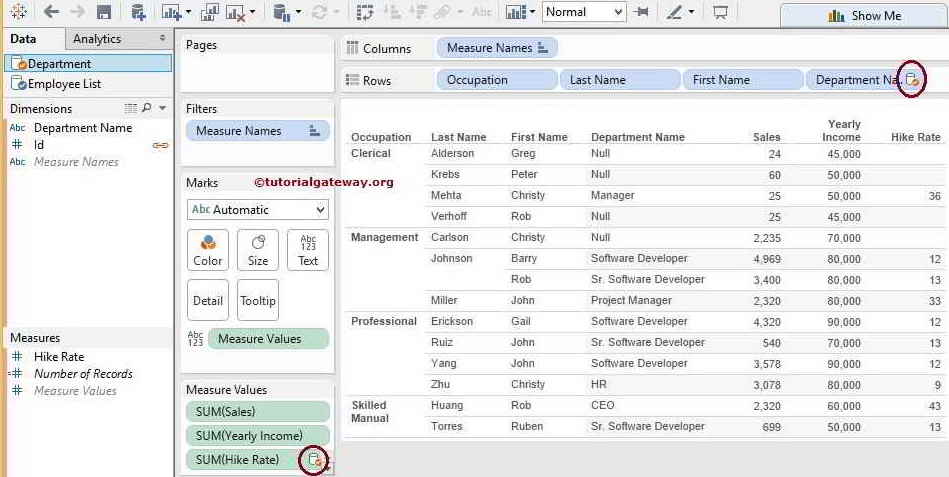Select the Occupation pill on Rows
This screenshot has width=949, height=477.
(x=496, y=80)
